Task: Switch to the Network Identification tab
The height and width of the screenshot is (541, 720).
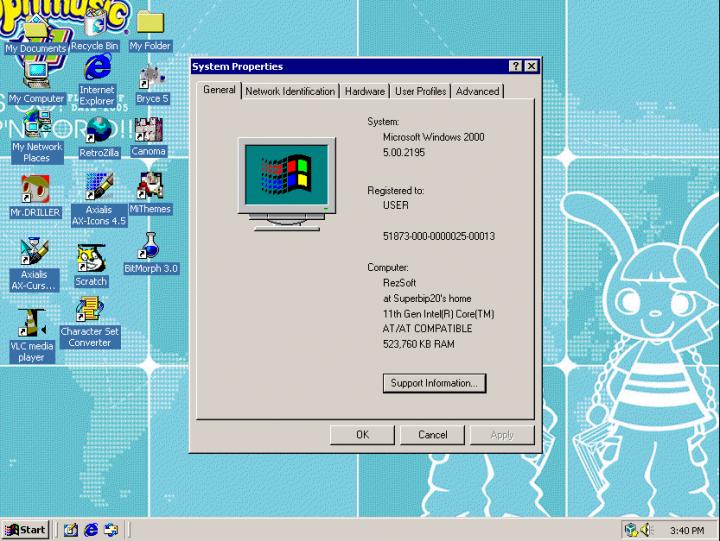Action: (290, 91)
